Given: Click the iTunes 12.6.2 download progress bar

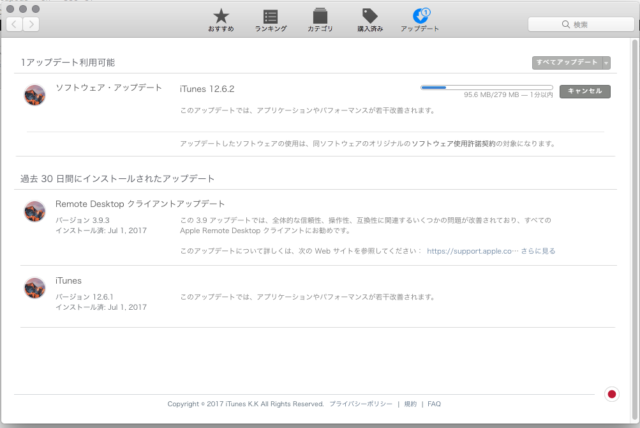Looking at the screenshot, I should [x=487, y=87].
